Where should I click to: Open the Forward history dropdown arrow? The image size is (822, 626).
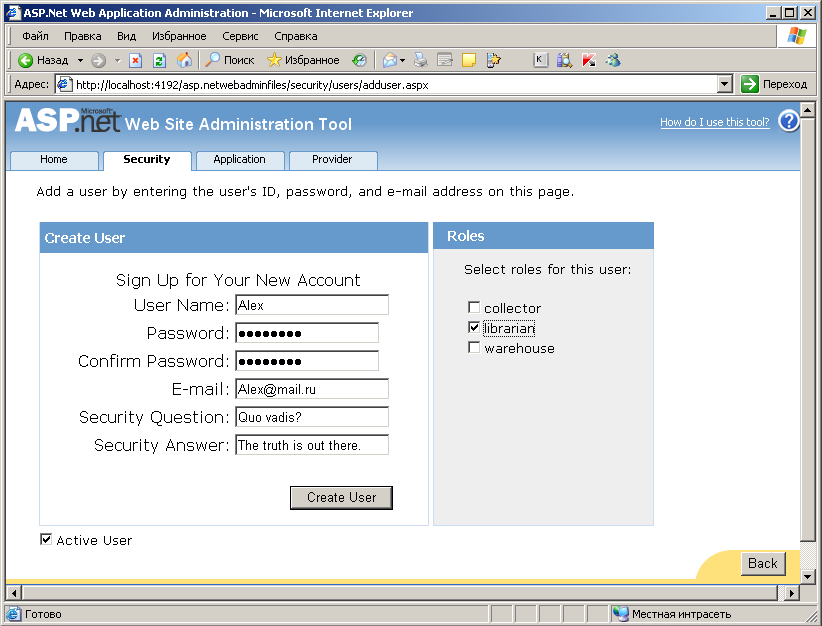(117, 60)
